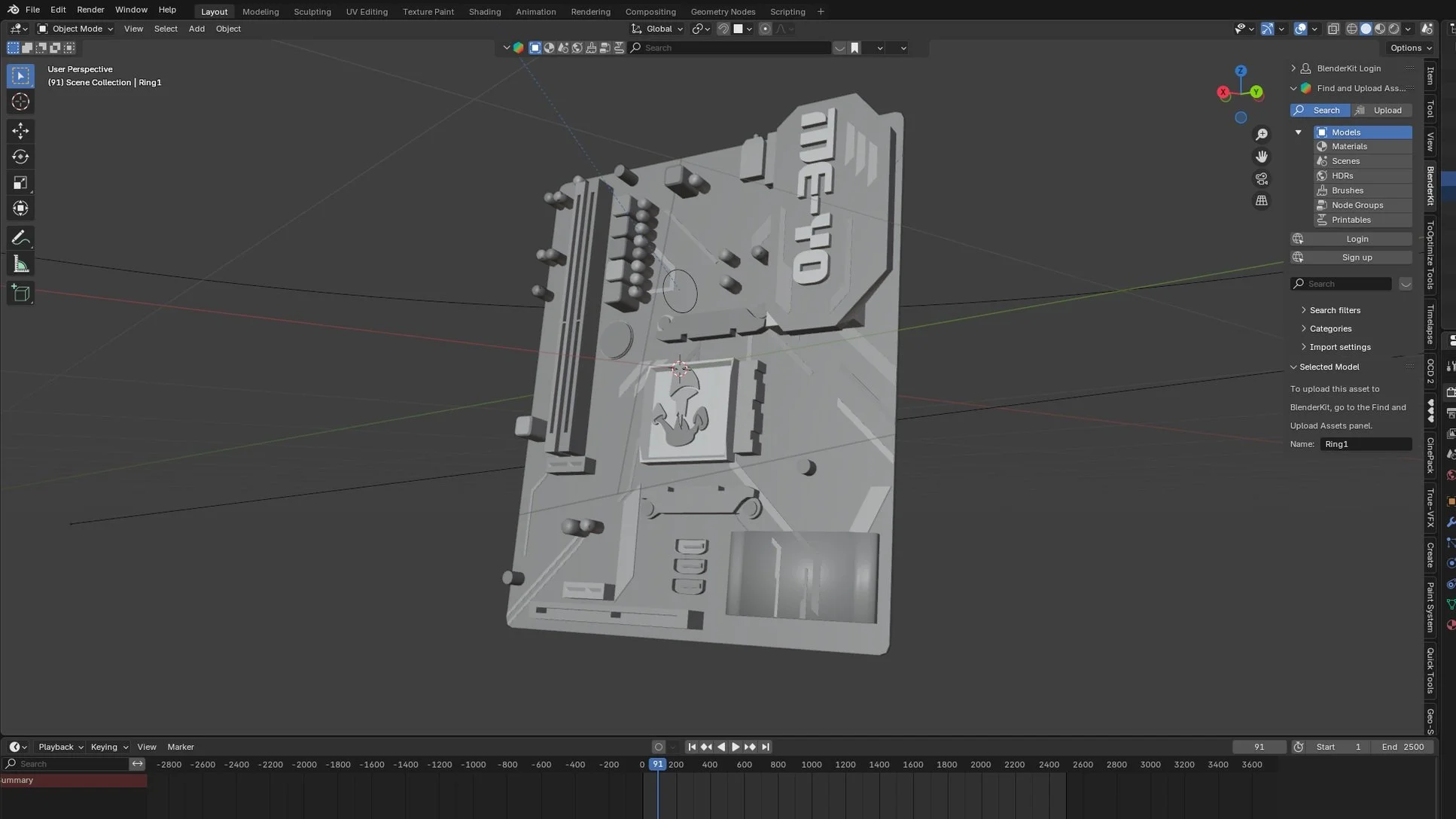Click the Sign up button

pos(1357,257)
